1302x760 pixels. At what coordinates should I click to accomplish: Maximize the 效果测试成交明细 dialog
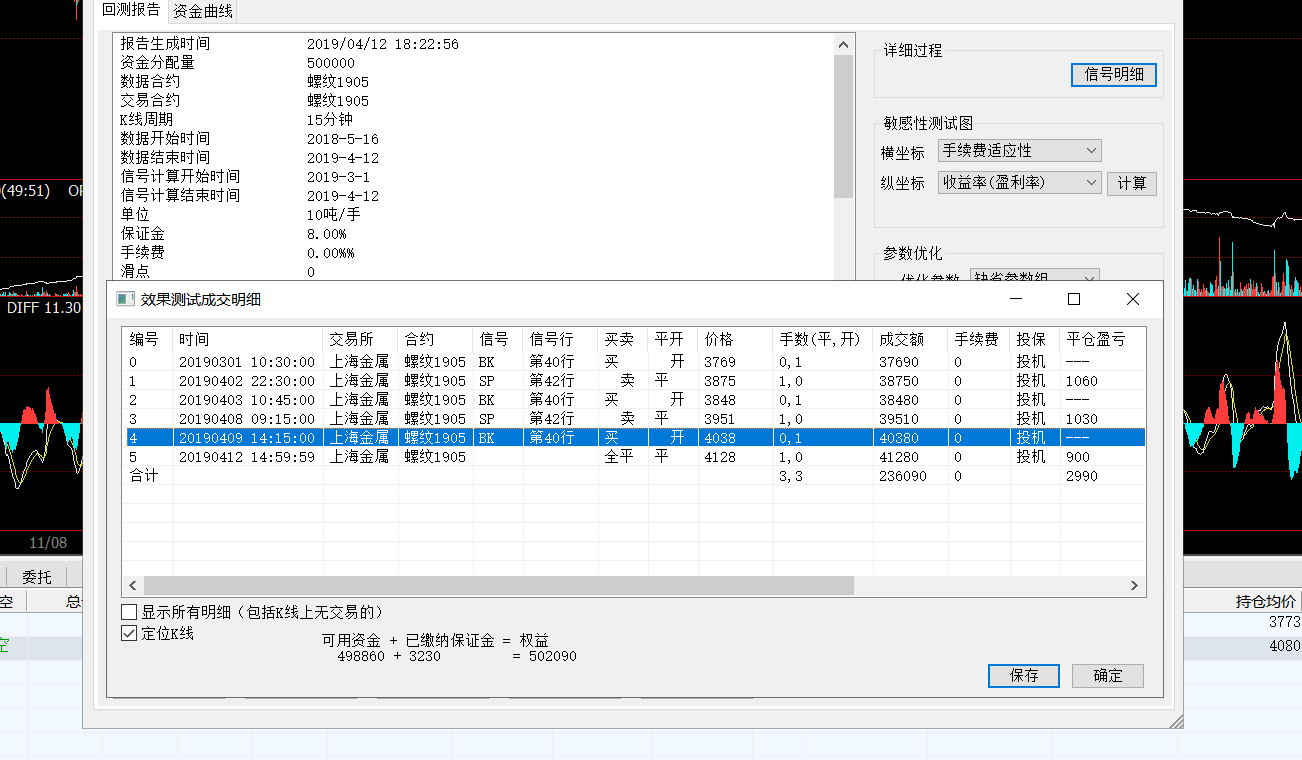[1074, 299]
